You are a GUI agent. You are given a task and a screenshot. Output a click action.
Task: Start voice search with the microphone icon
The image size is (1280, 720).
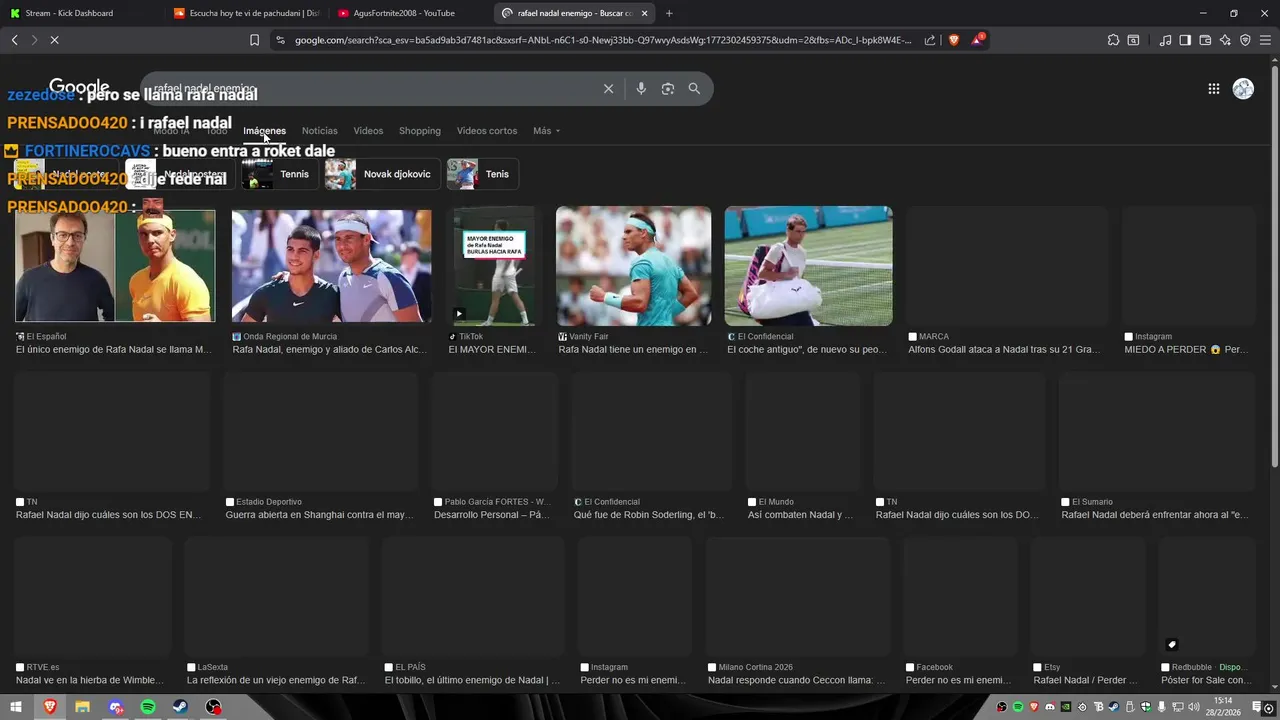tap(641, 89)
